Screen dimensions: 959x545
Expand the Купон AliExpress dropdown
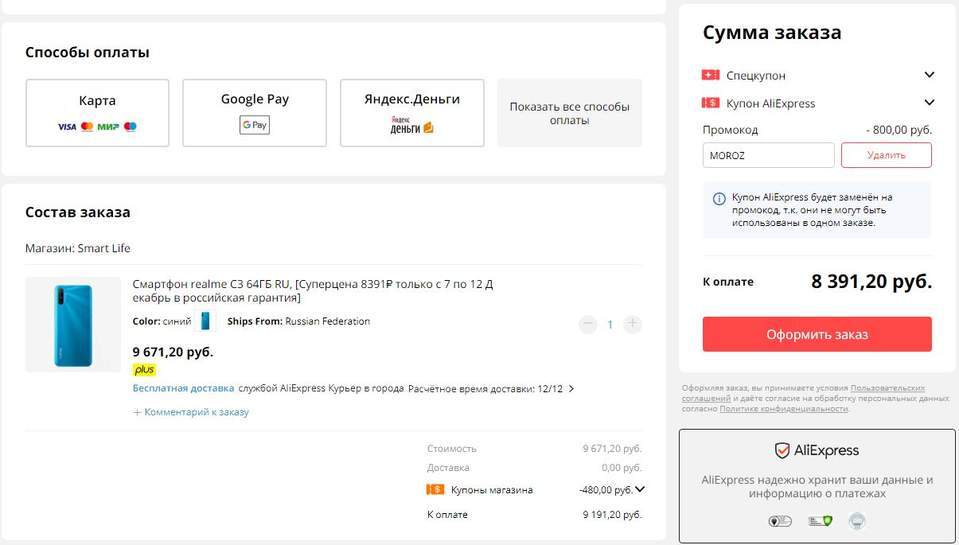(x=929, y=103)
